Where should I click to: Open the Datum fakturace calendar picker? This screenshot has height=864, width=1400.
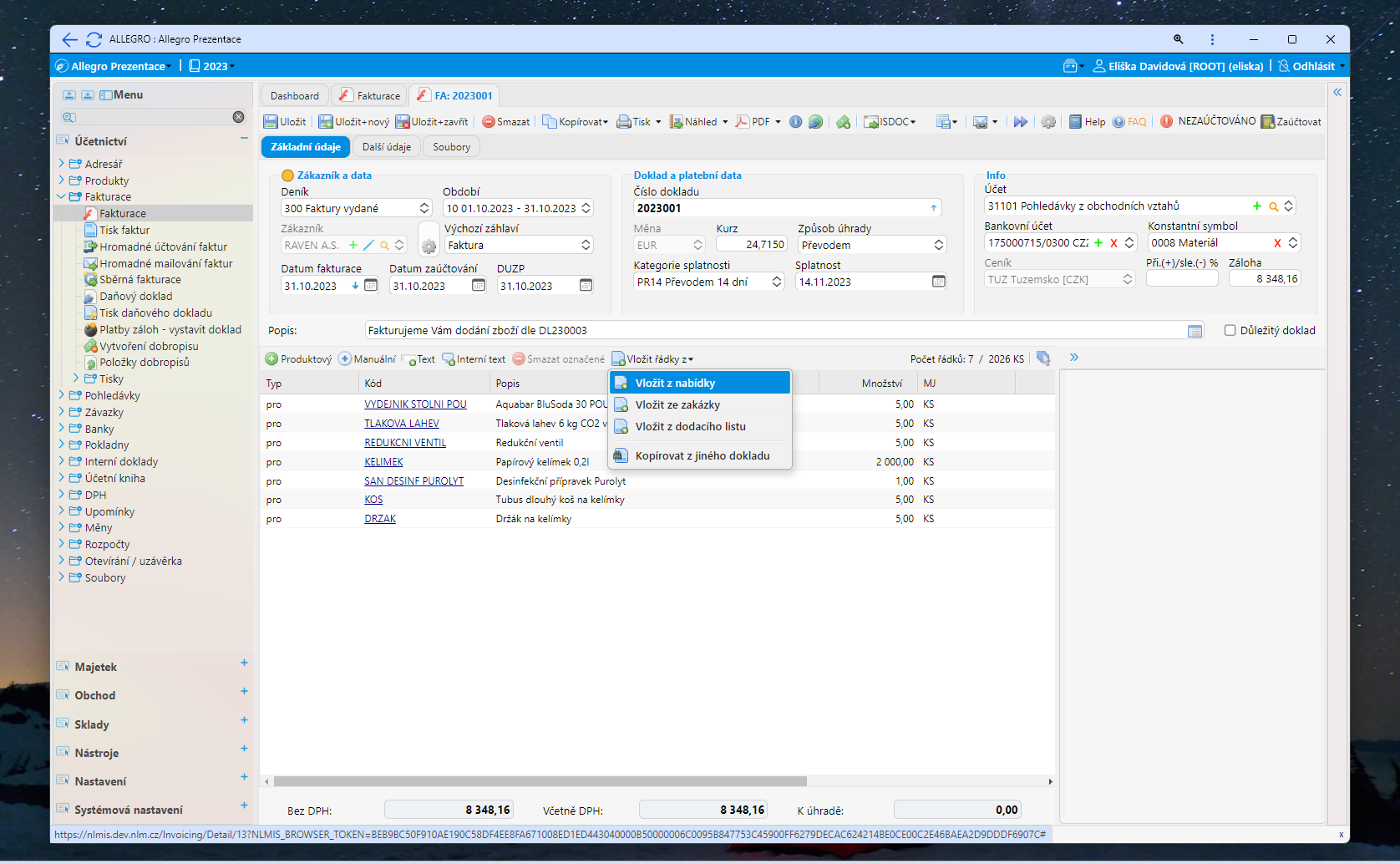(371, 286)
